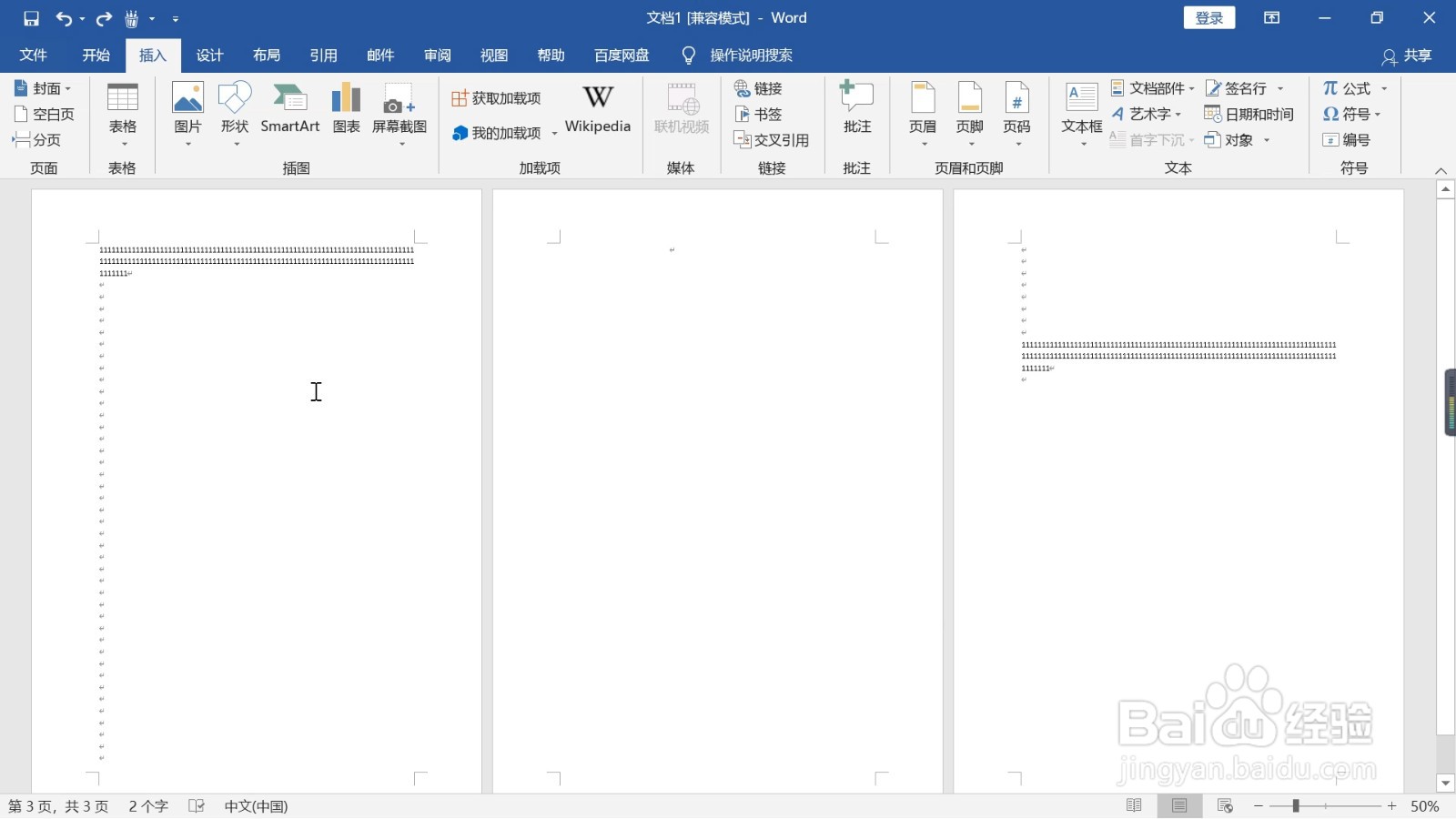The image size is (1456, 819).
Task: Click the language indicator 中文(中国)
Action: pyautogui.click(x=256, y=805)
